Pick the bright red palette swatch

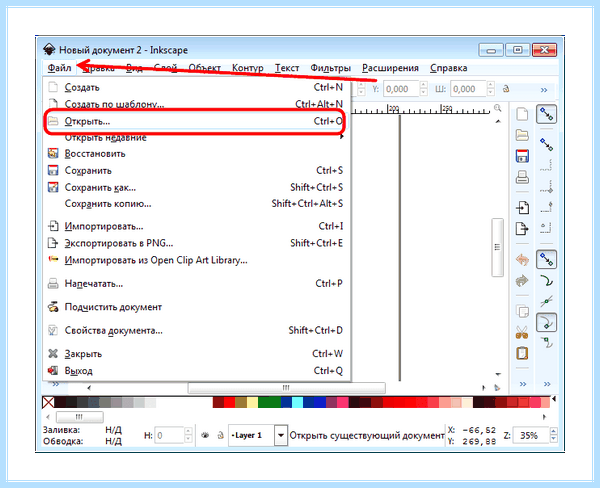coord(229,402)
